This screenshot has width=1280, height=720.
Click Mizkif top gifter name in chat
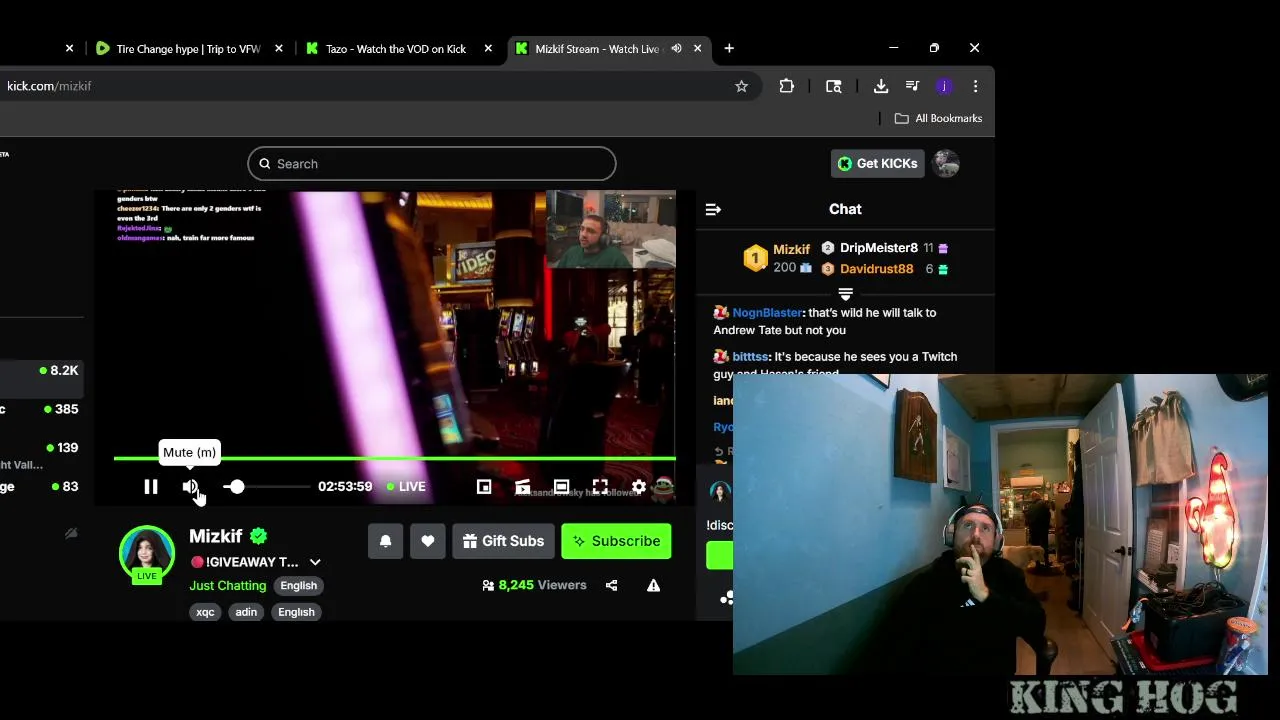791,249
